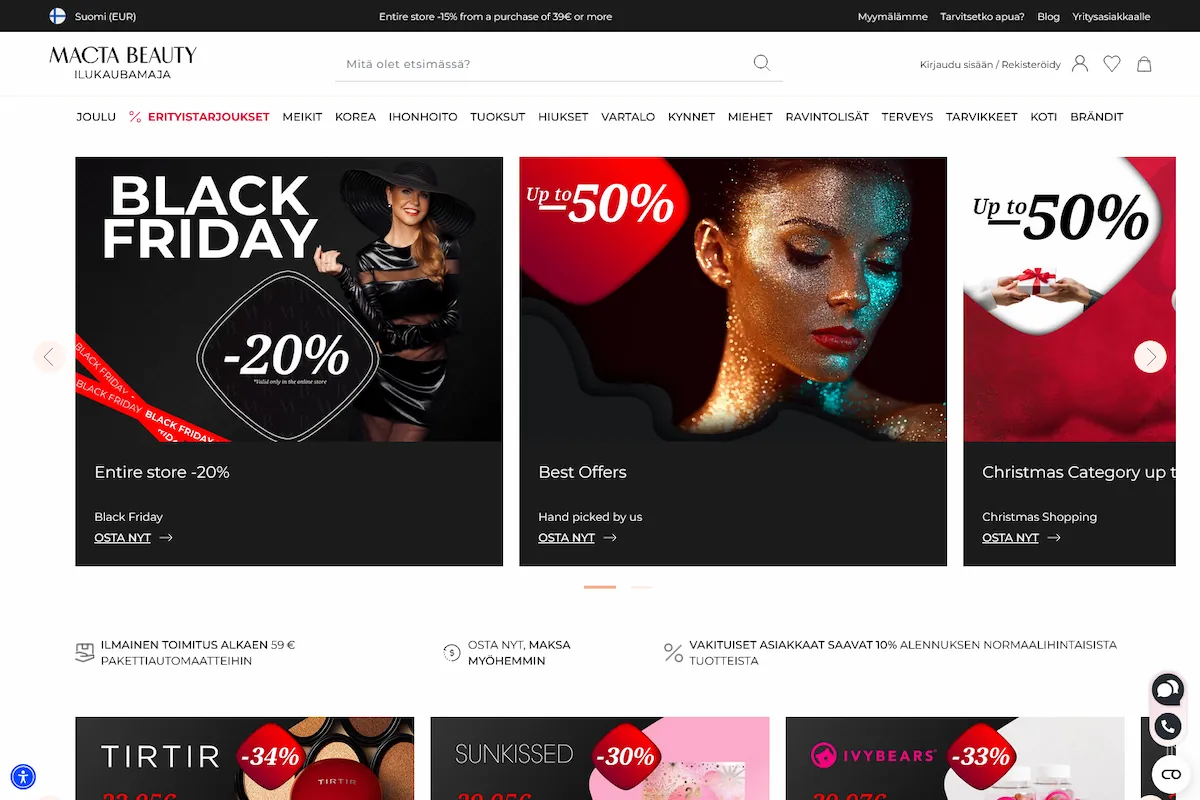The image size is (1200, 800).
Task: Open the TIRTIR -34% promo banner
Action: (245, 758)
